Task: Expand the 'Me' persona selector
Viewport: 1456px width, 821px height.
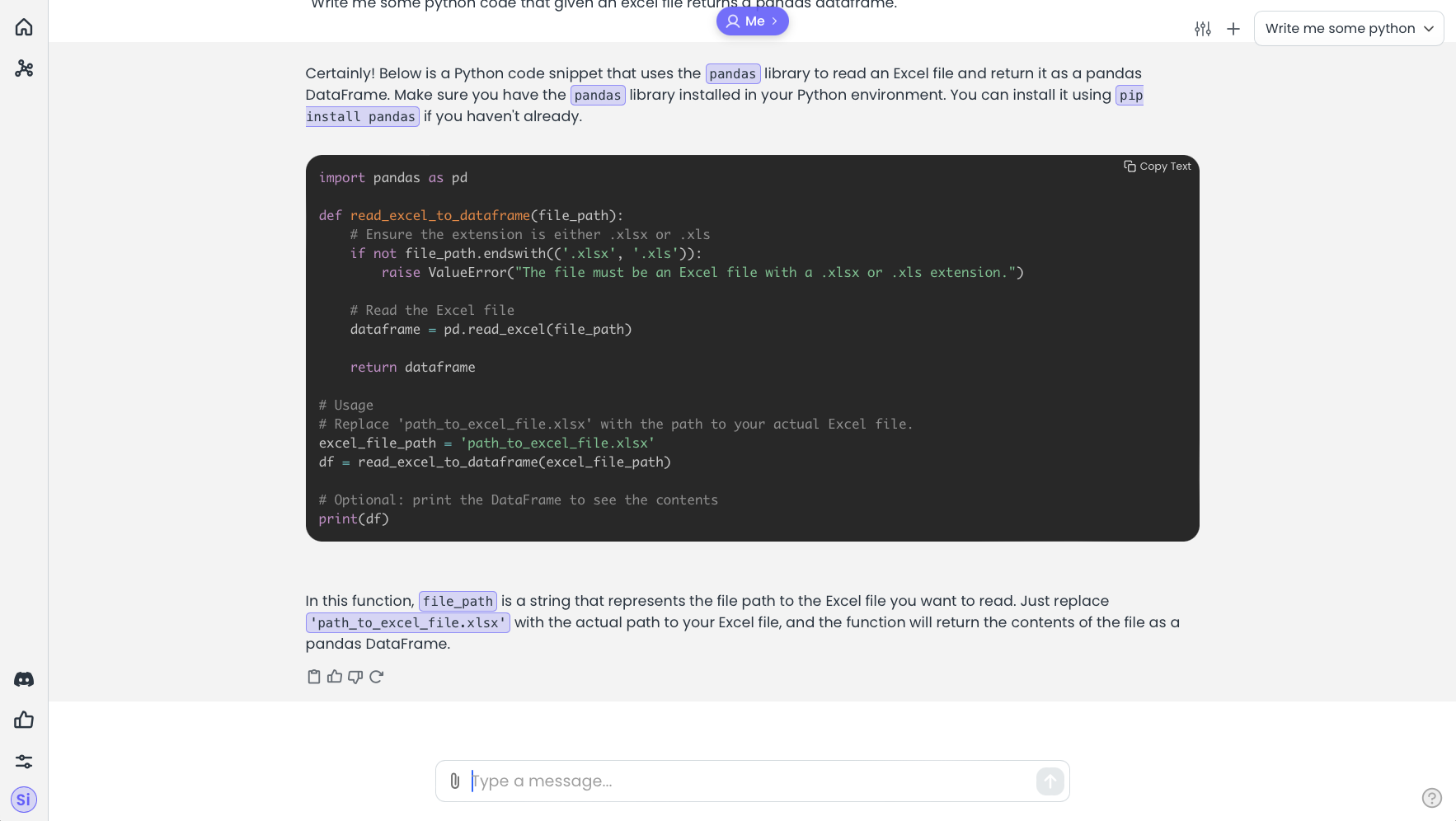Action: tap(752, 21)
